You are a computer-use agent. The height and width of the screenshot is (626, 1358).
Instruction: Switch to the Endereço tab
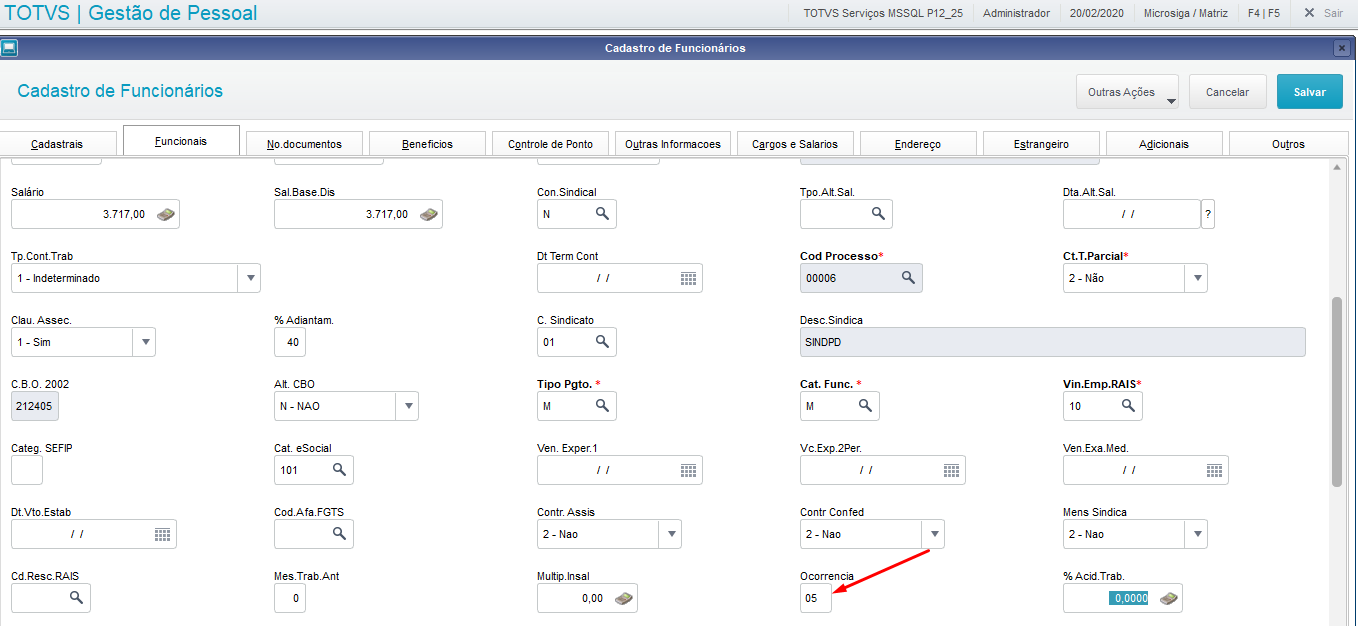pyautogui.click(x=918, y=144)
